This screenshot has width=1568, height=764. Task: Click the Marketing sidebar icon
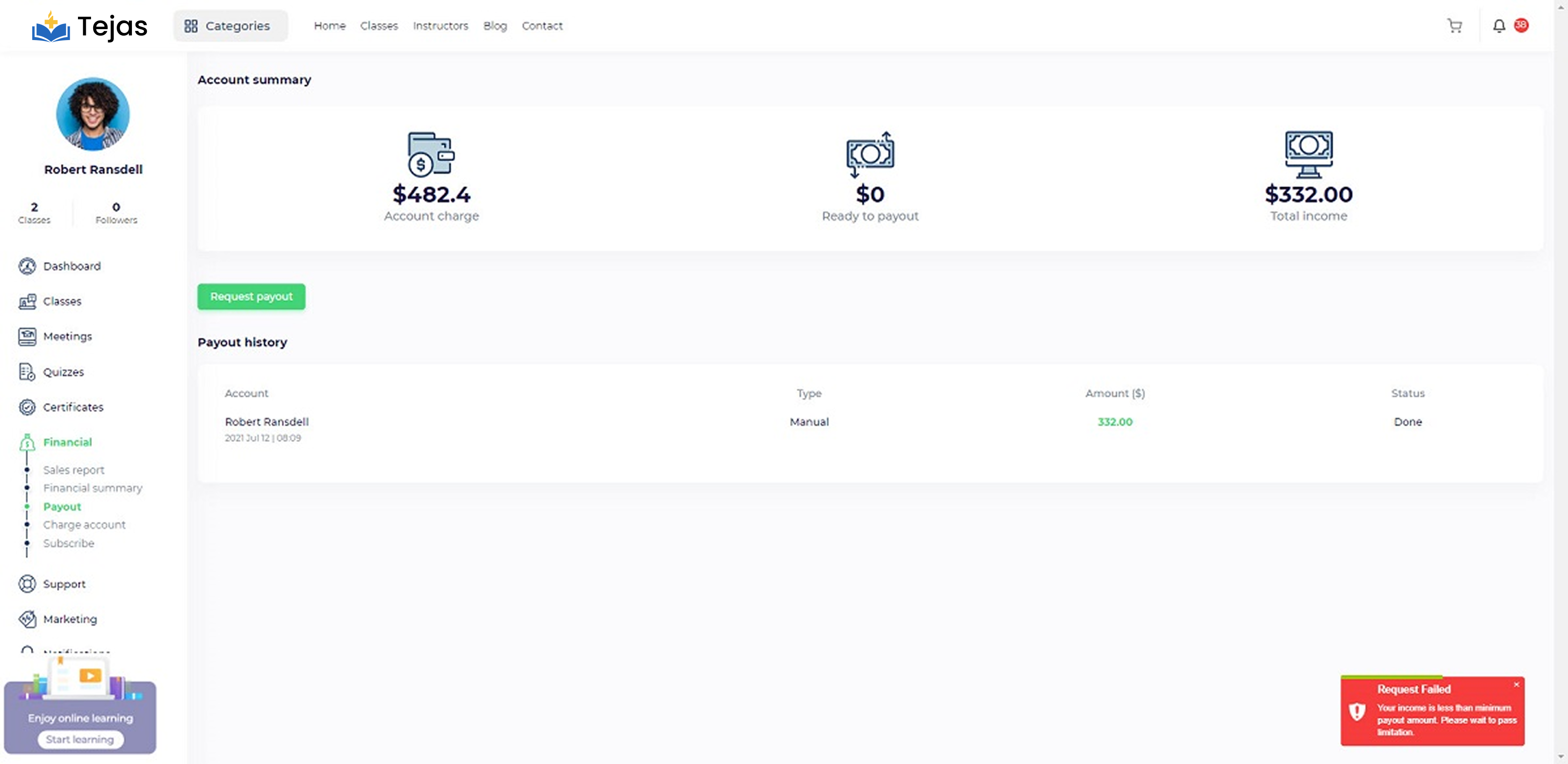(27, 619)
